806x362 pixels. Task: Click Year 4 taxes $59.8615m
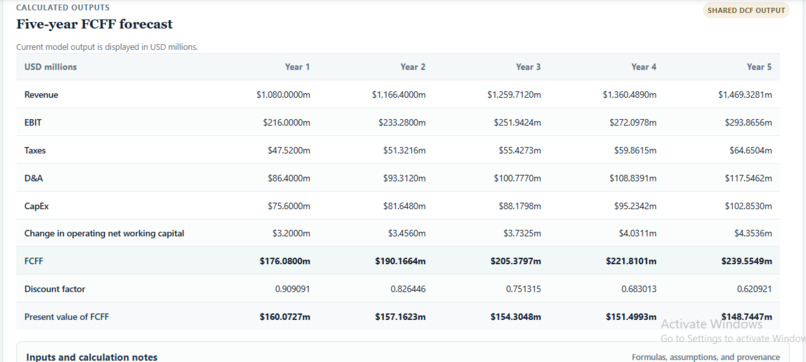[635, 151]
